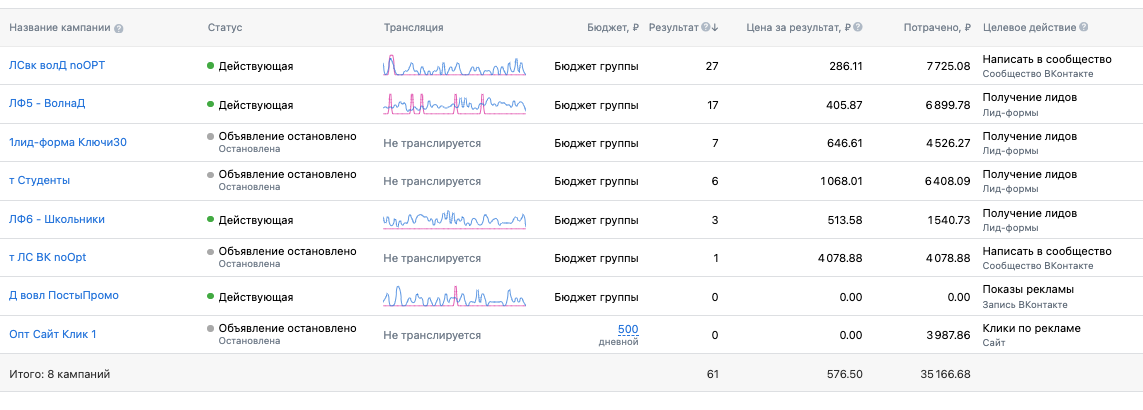Viewport: 1143px width, 410px height.
Task: Click Не транслируется in т Студенты row
Action: point(432,181)
